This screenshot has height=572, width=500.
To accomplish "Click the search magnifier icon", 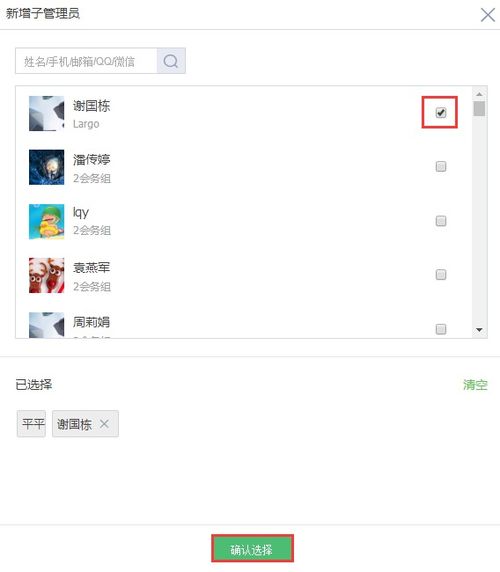I will [x=171, y=61].
